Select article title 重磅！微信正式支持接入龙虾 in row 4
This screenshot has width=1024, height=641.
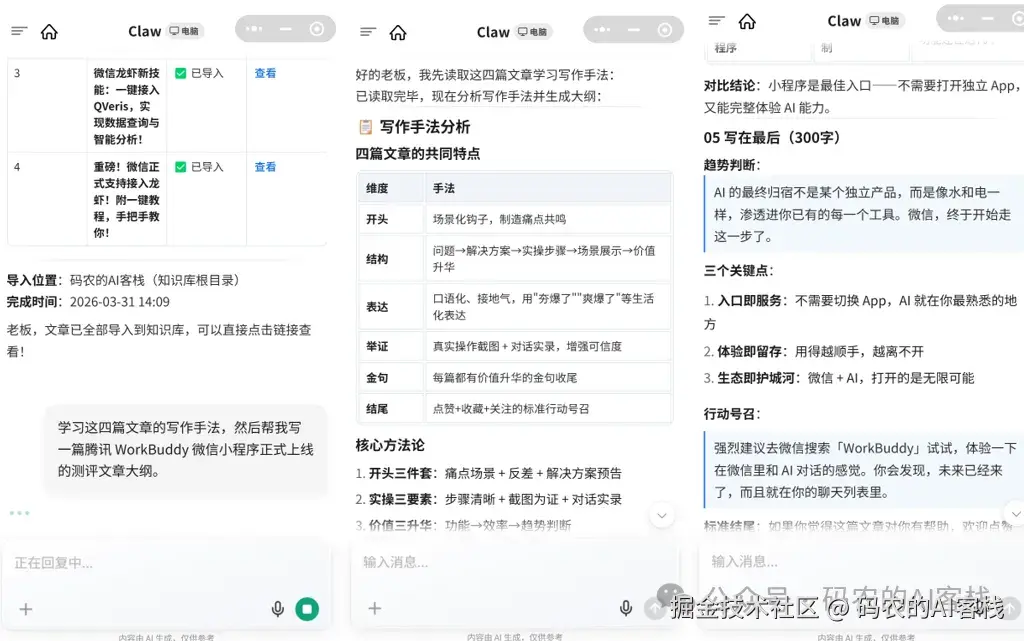127,200
